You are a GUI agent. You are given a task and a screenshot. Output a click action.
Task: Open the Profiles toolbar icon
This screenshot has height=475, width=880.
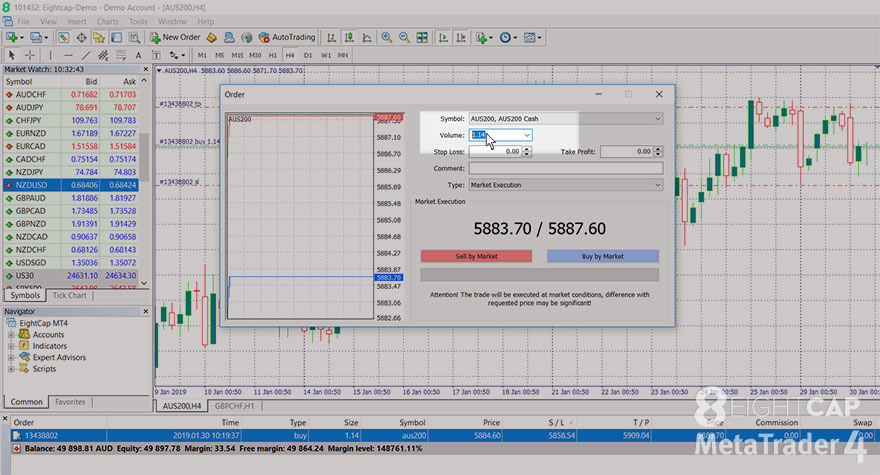pos(35,38)
